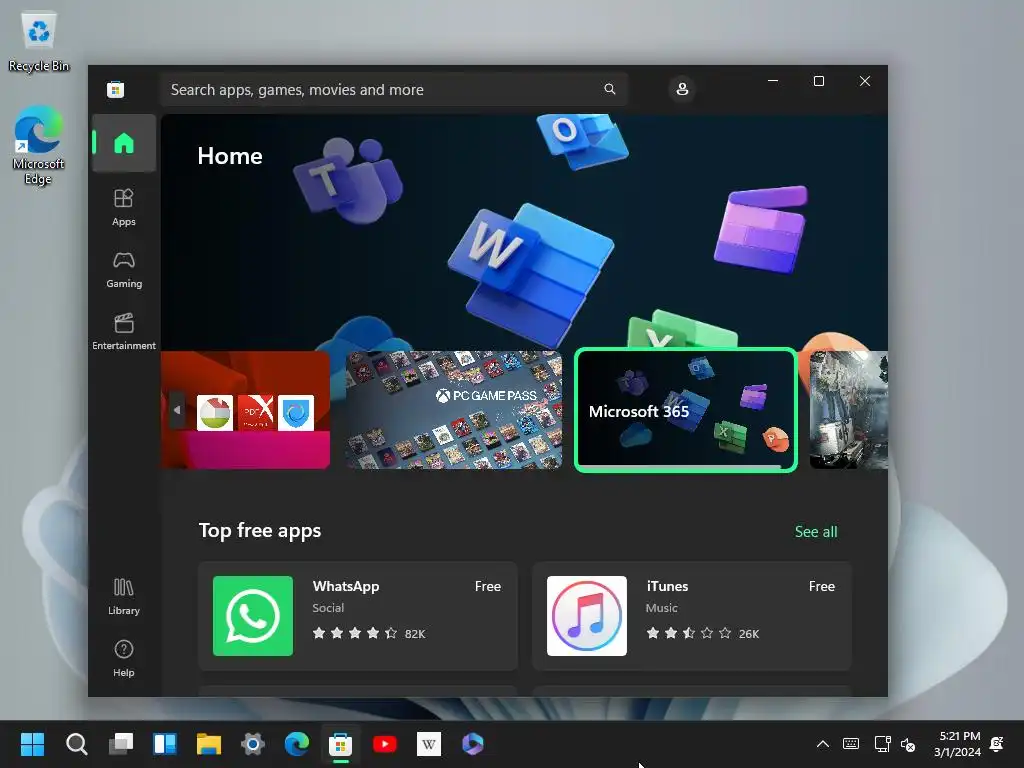
Task: Minimize the Microsoft Store window
Action: tap(773, 81)
